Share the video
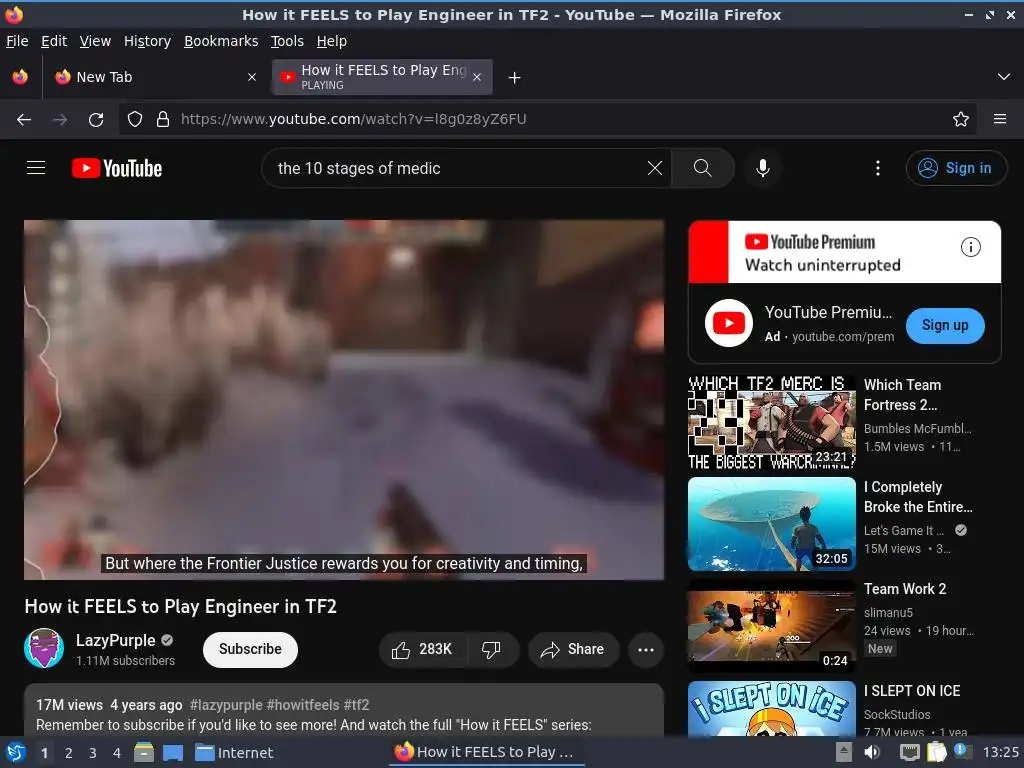The image size is (1024, 768). (573, 649)
